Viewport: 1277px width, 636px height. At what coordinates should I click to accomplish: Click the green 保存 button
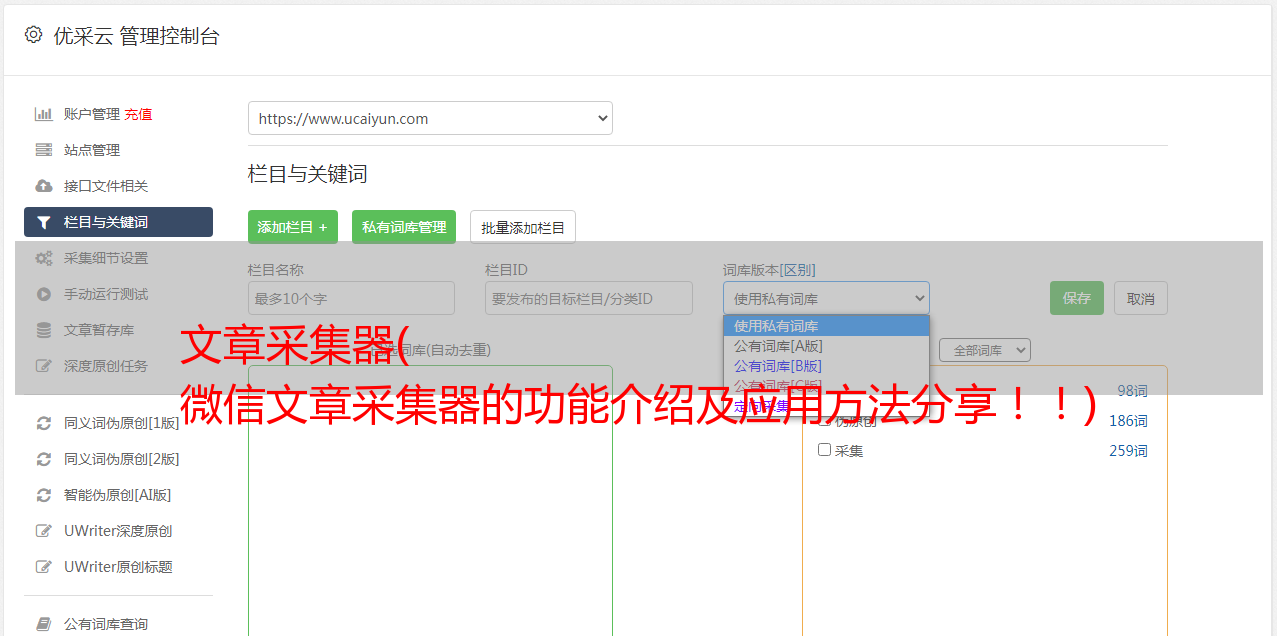pos(1077,298)
